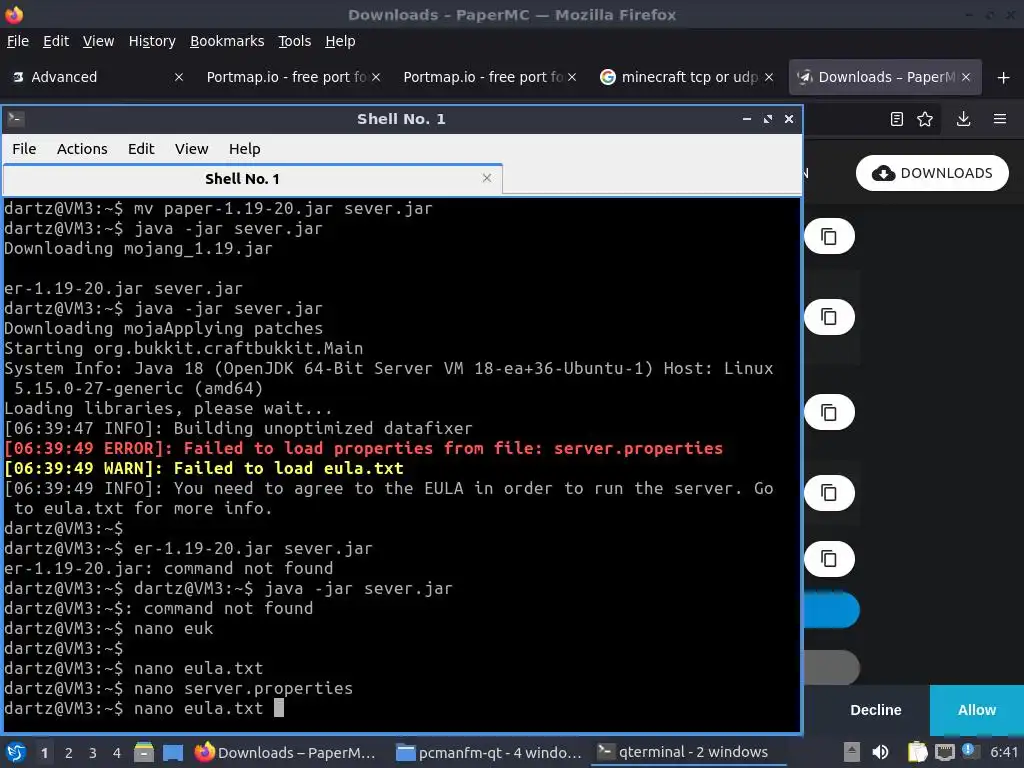Click the yellow 'Failed to load eula.txt' warning
1024x768 pixels.
(x=204, y=468)
